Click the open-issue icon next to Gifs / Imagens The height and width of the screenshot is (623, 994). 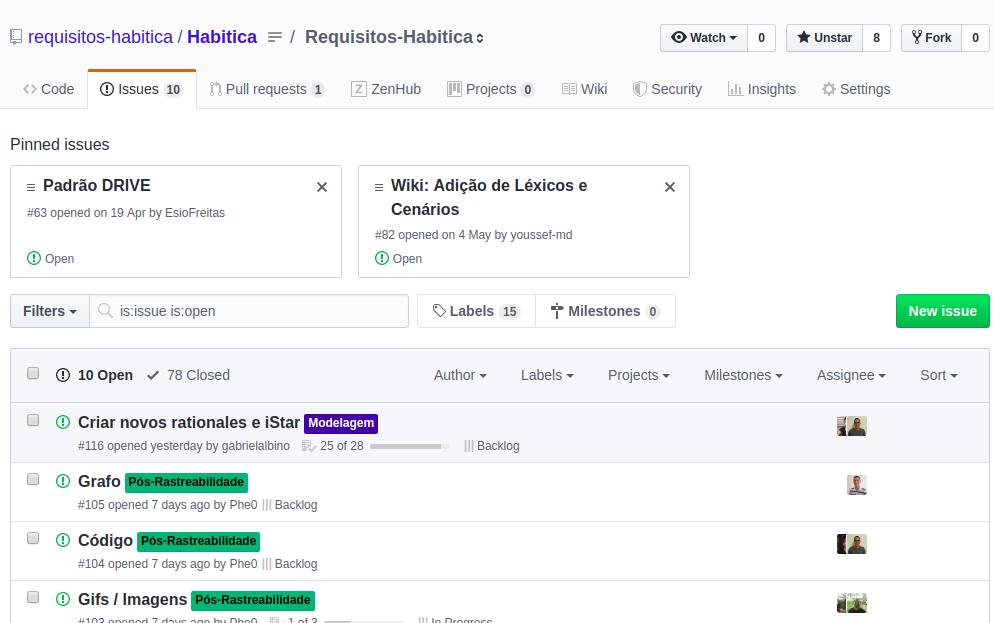pyautogui.click(x=63, y=599)
